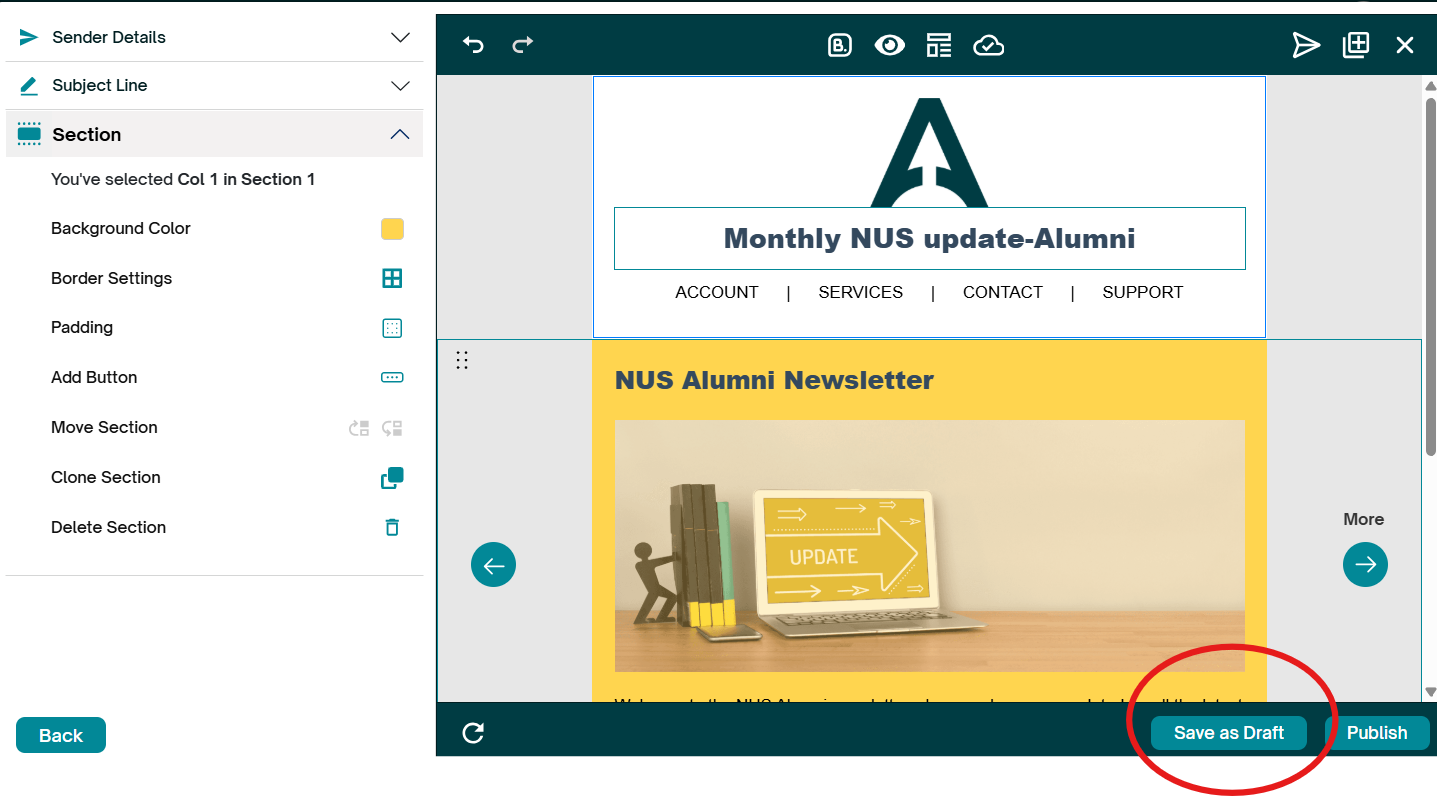This screenshot has height=797, width=1437.
Task: Click the scrollbar down arrow
Action: 1430,692
